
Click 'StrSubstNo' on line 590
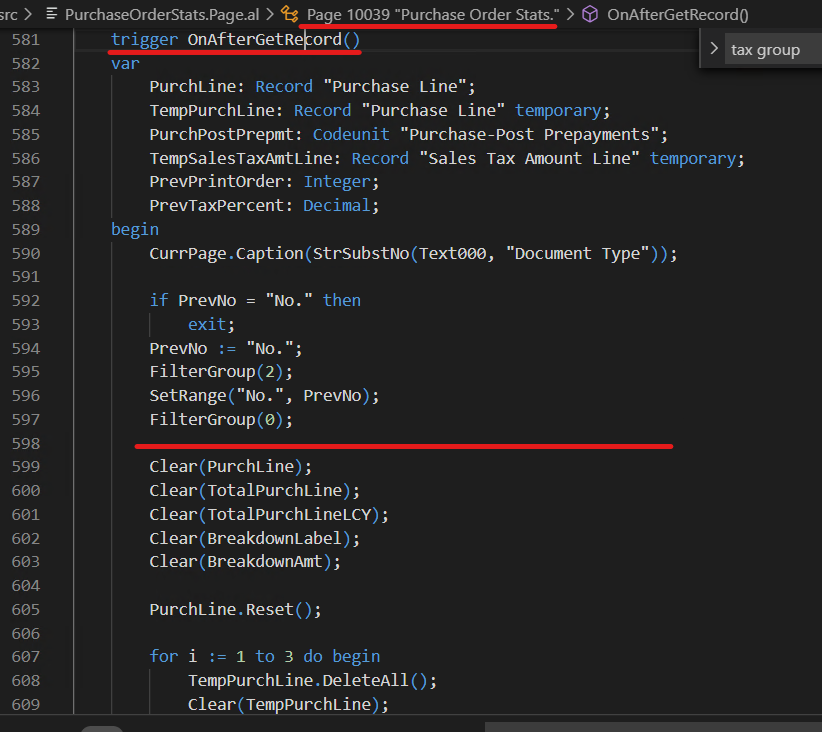tap(361, 254)
